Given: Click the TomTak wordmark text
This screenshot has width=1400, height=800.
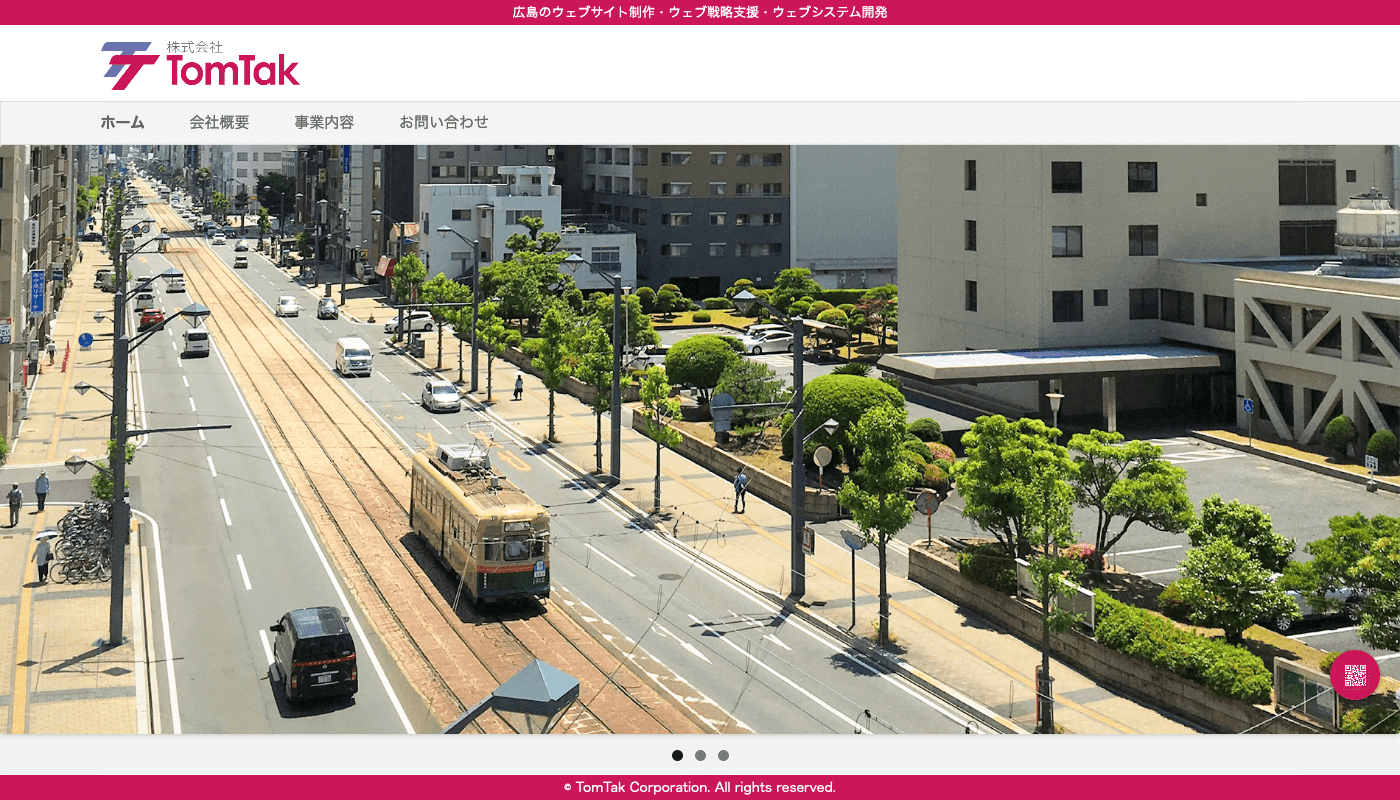Looking at the screenshot, I should click(x=233, y=71).
